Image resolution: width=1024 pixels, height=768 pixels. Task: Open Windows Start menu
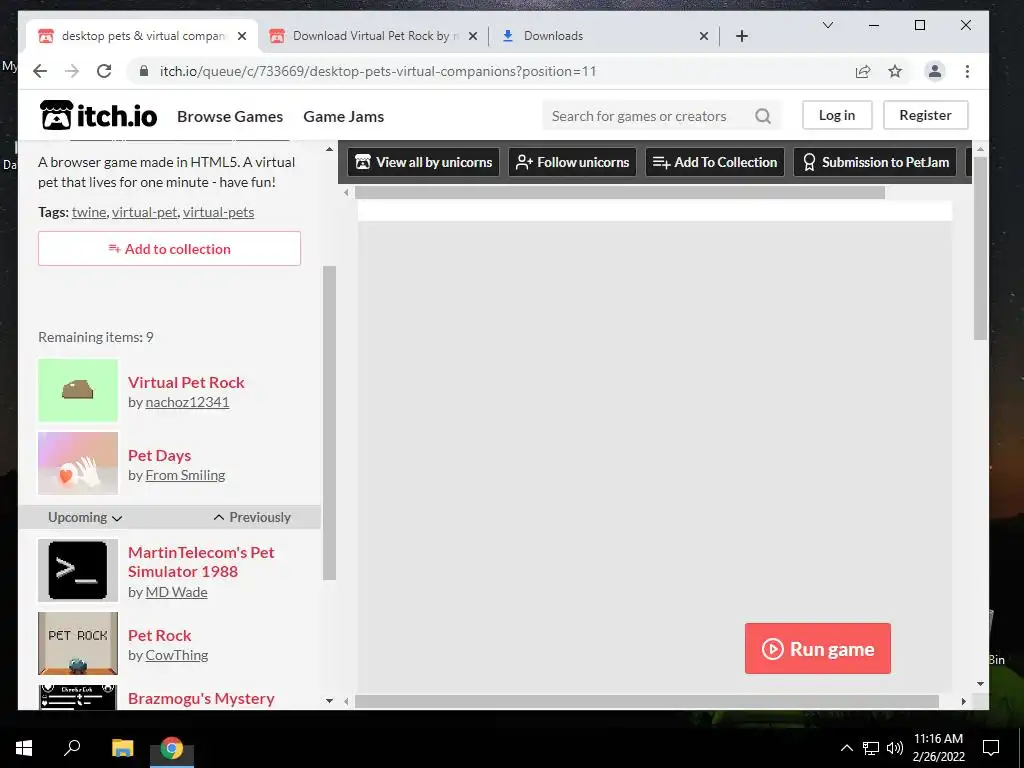pyautogui.click(x=24, y=748)
